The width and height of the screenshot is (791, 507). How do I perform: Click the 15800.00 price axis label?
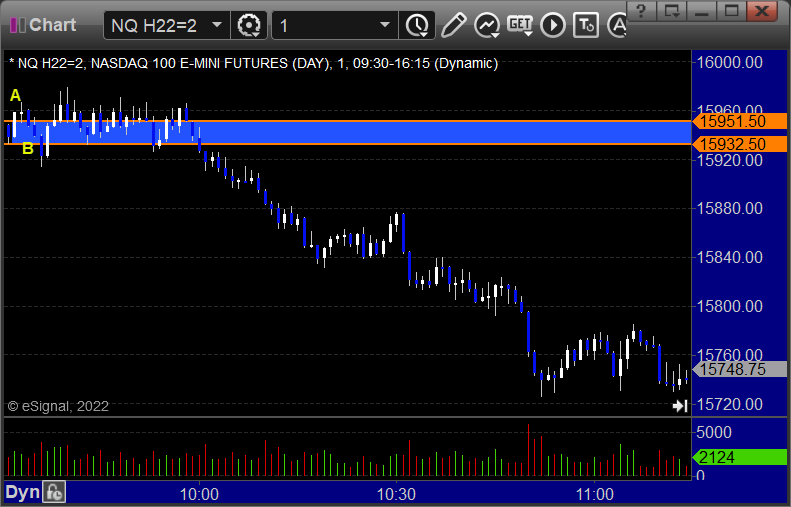click(729, 306)
